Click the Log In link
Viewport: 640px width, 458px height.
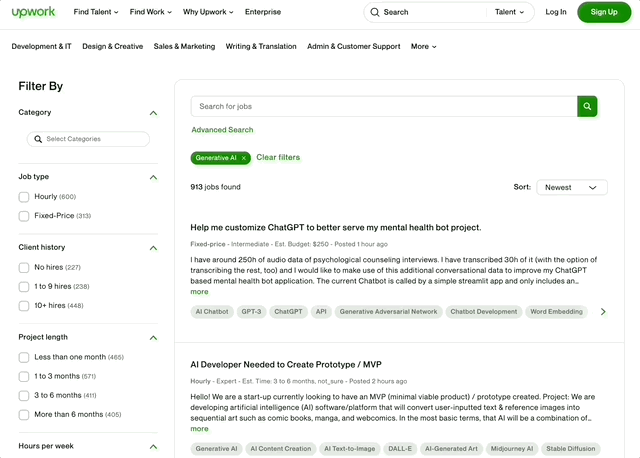pos(556,12)
